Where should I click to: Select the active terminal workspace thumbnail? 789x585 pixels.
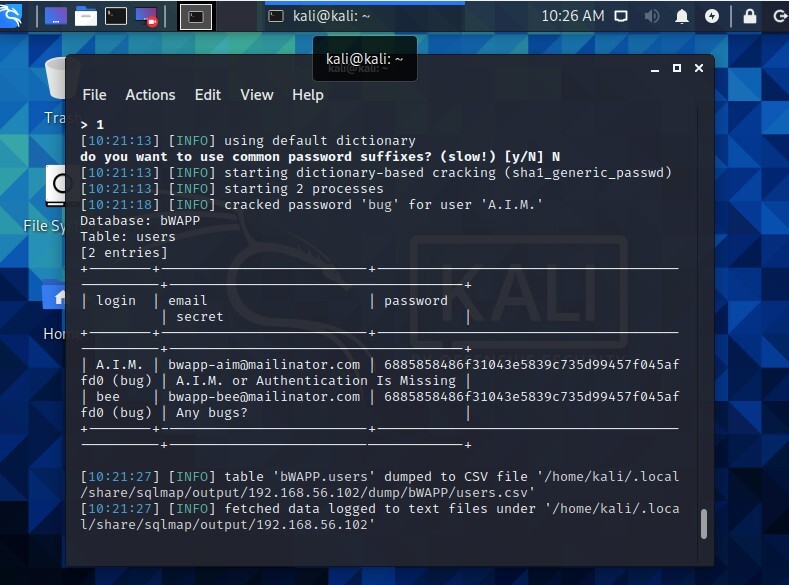point(196,17)
